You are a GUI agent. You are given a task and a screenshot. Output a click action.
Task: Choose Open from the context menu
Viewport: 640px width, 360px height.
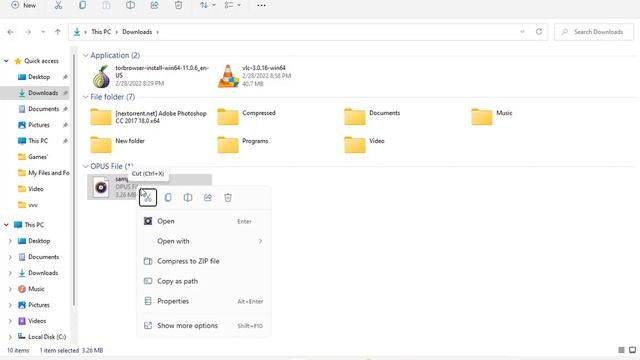[x=204, y=221]
